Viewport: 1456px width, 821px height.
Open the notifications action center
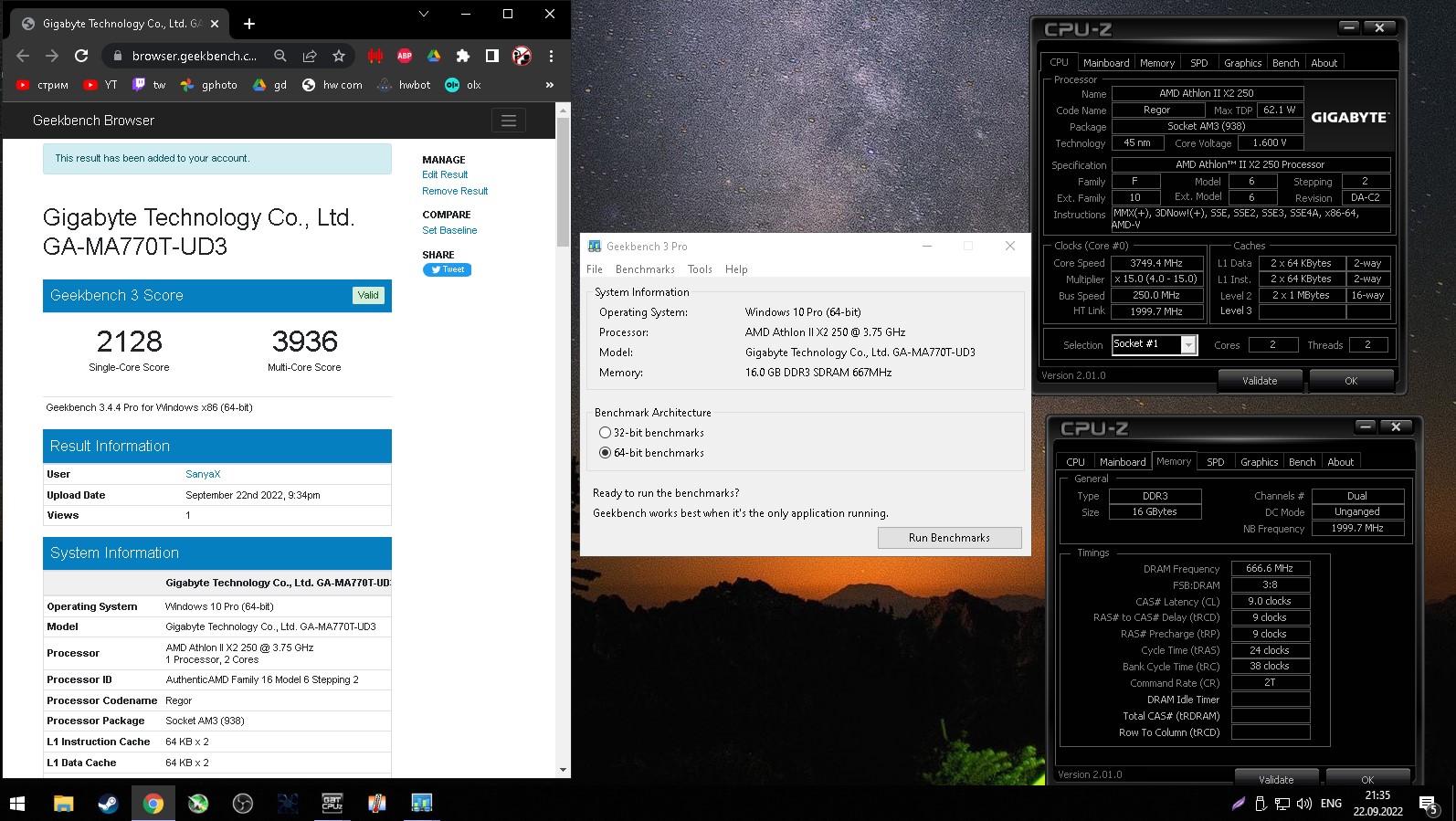click(1430, 804)
